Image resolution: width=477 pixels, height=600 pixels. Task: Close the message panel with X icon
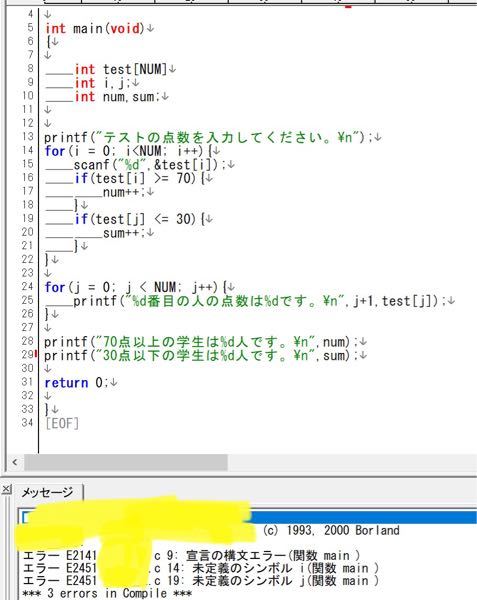6,489
